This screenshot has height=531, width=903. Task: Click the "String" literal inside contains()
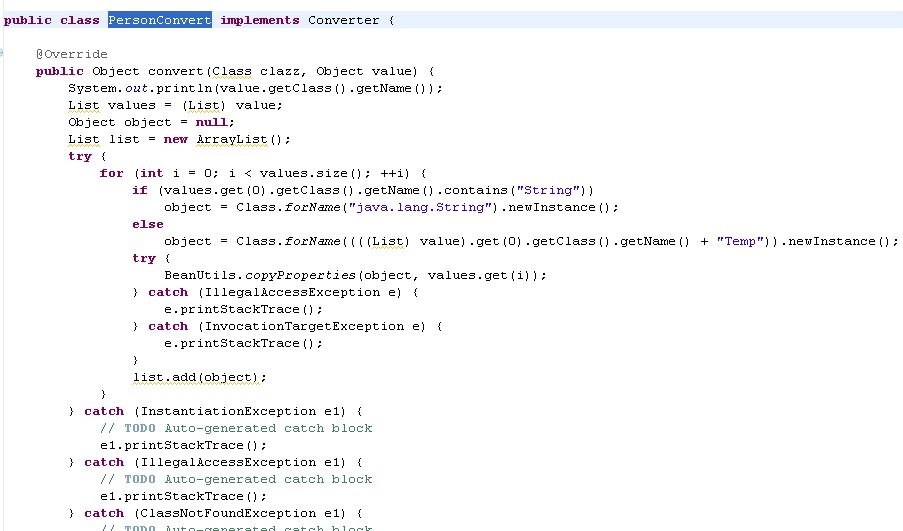(x=548, y=190)
